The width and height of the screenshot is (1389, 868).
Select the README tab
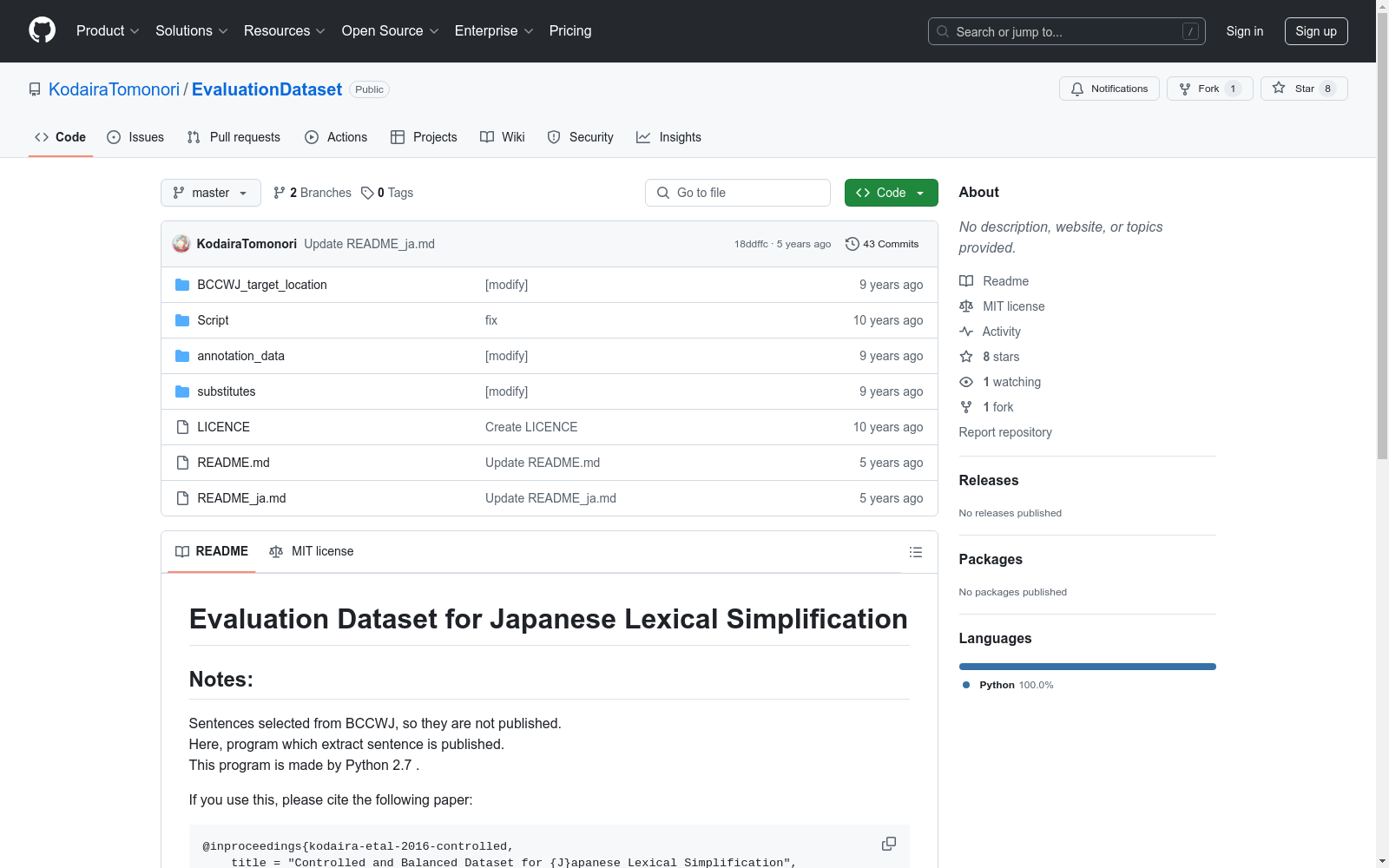pyautogui.click(x=212, y=551)
